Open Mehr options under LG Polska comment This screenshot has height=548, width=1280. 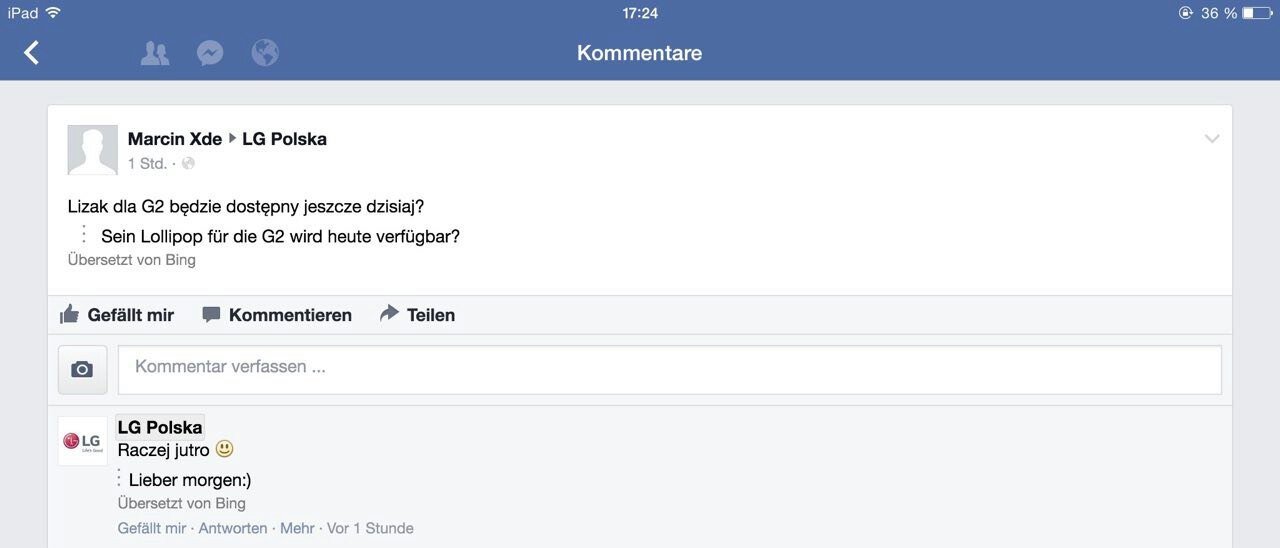(297, 528)
